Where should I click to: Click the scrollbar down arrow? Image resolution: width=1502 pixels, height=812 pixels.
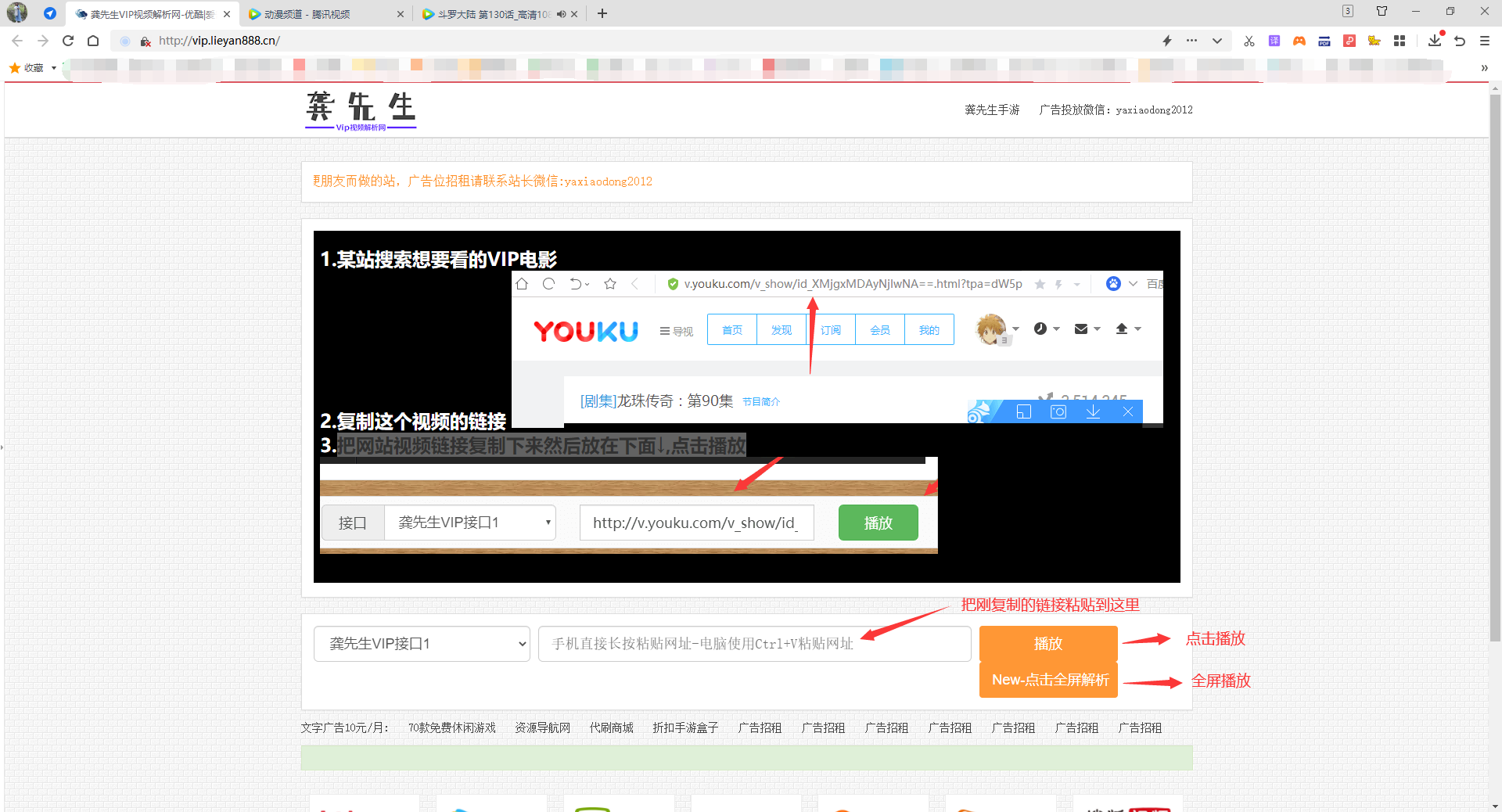coord(1495,806)
